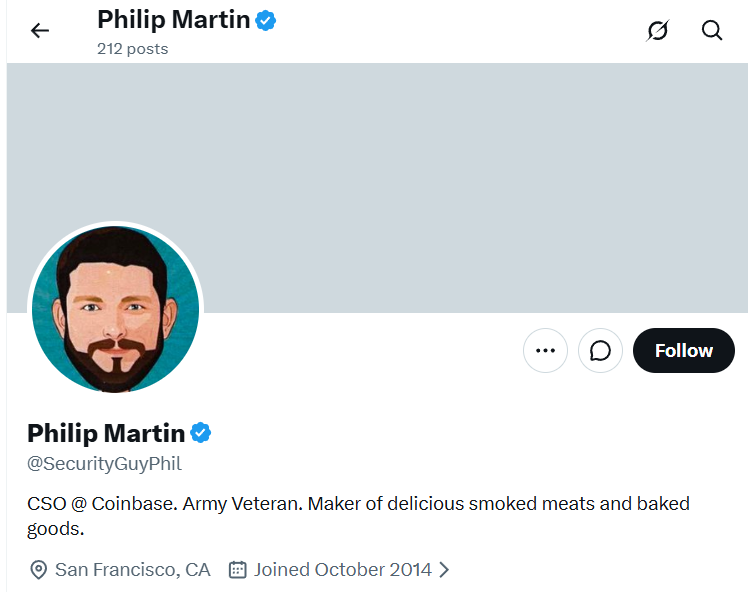This screenshot has height=592, width=748.
Task: Click the @SecurityGuyPhil handle
Action: click(x=104, y=464)
